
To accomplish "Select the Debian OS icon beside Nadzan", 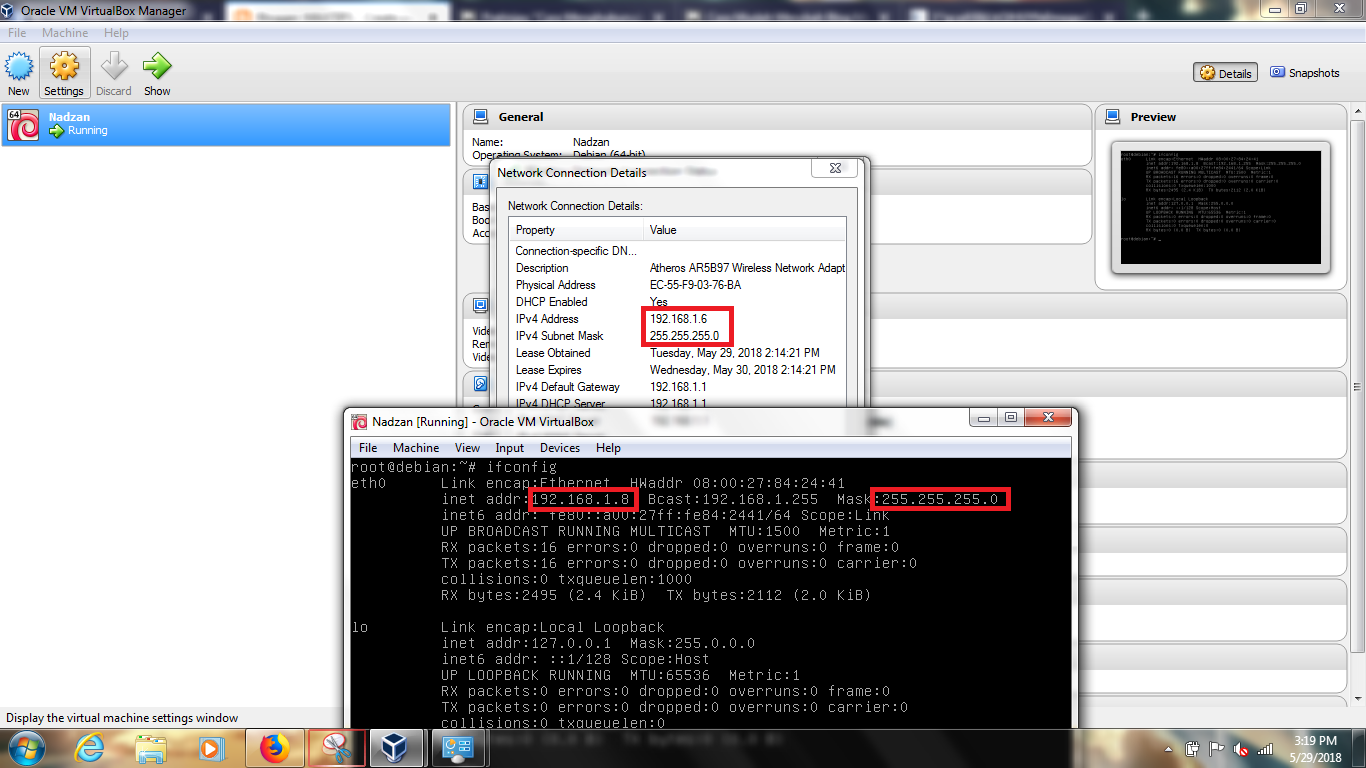I will [23, 124].
